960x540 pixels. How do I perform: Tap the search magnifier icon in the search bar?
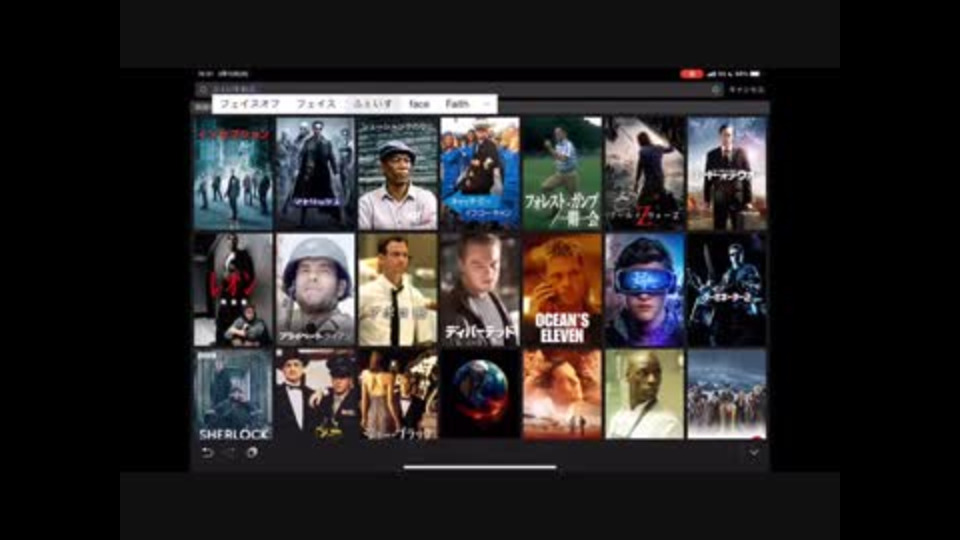pos(203,89)
